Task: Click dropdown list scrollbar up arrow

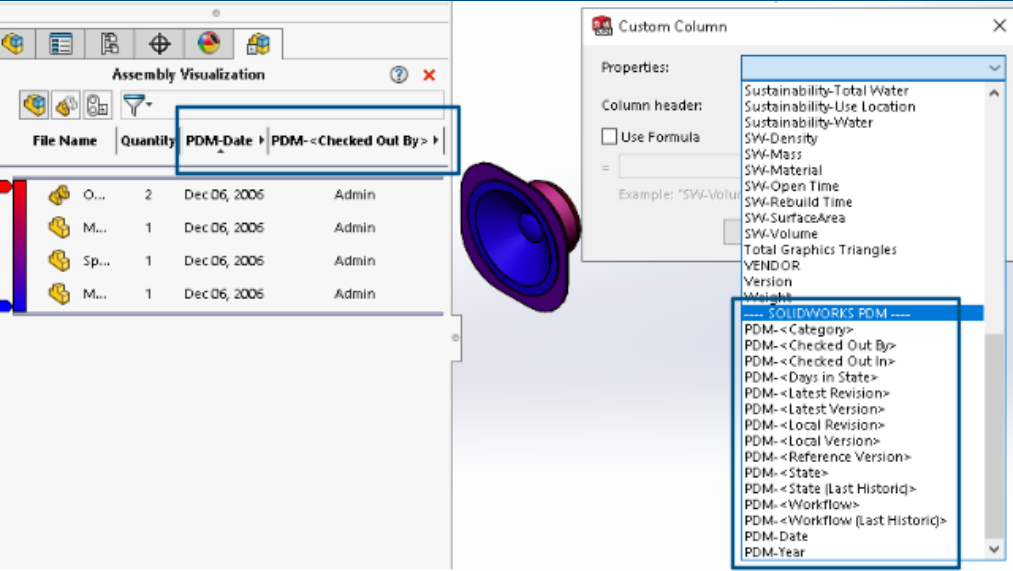Action: (x=994, y=94)
